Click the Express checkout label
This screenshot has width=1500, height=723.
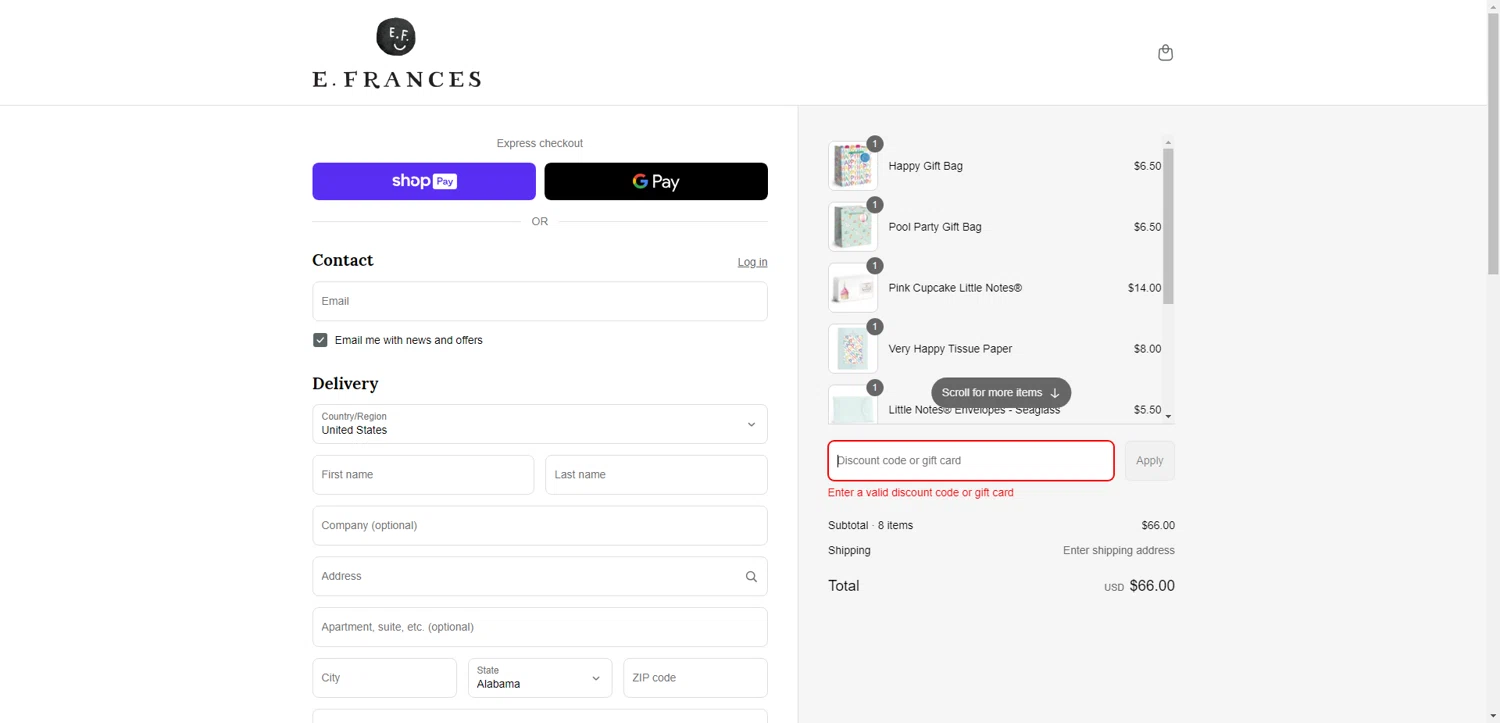(540, 144)
